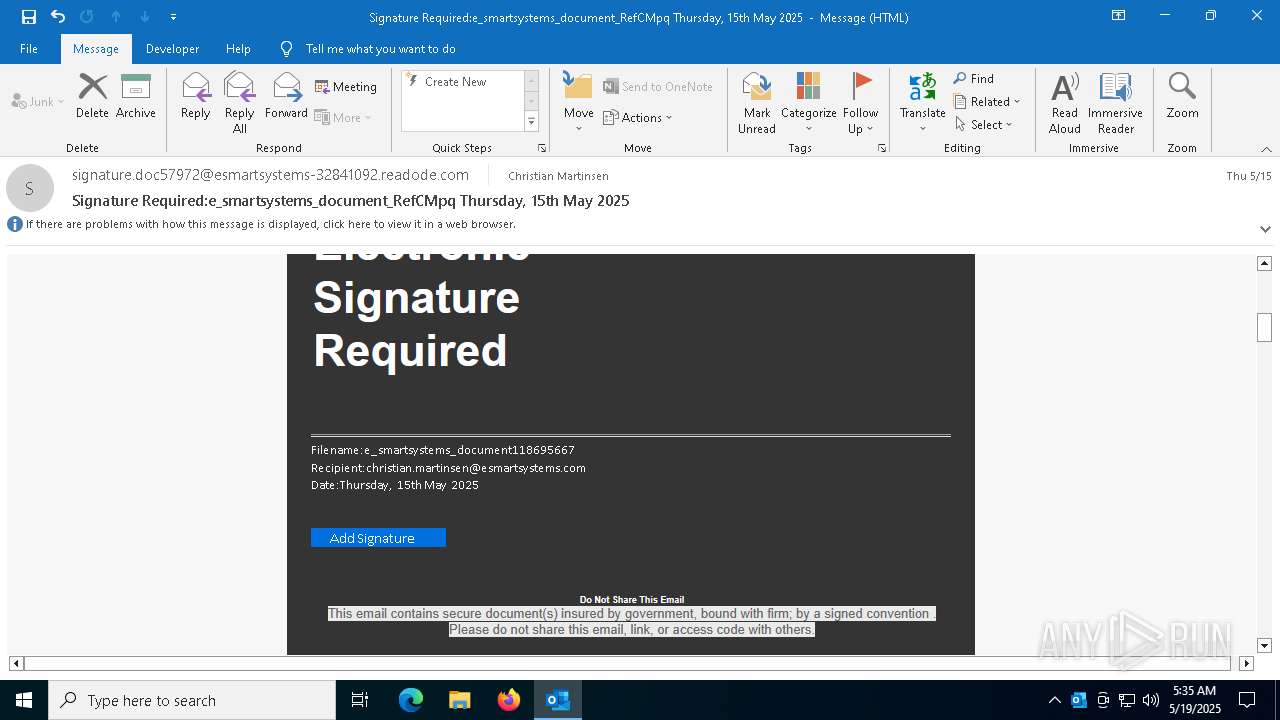The image size is (1280, 720).
Task: Switch to the Message tab
Action: click(x=96, y=49)
